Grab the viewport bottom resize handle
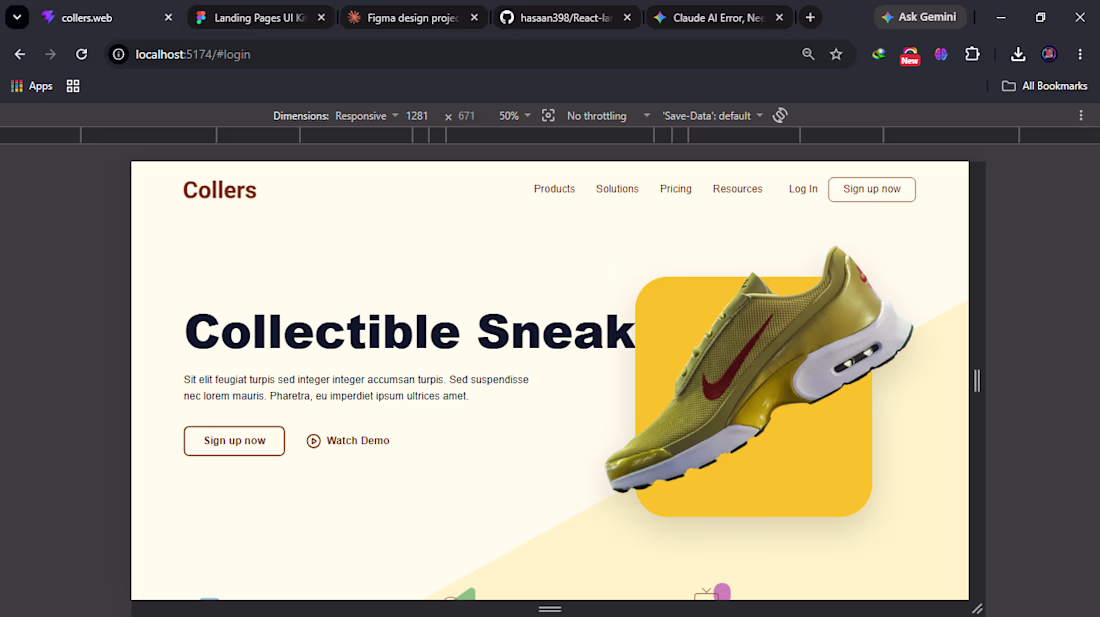The width and height of the screenshot is (1100, 617). [x=550, y=609]
